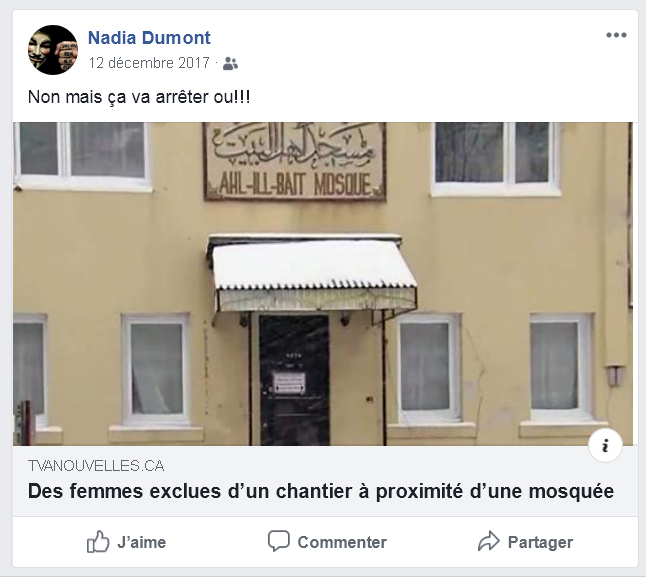Select the post text Non mais ça va arrêter

119,97
